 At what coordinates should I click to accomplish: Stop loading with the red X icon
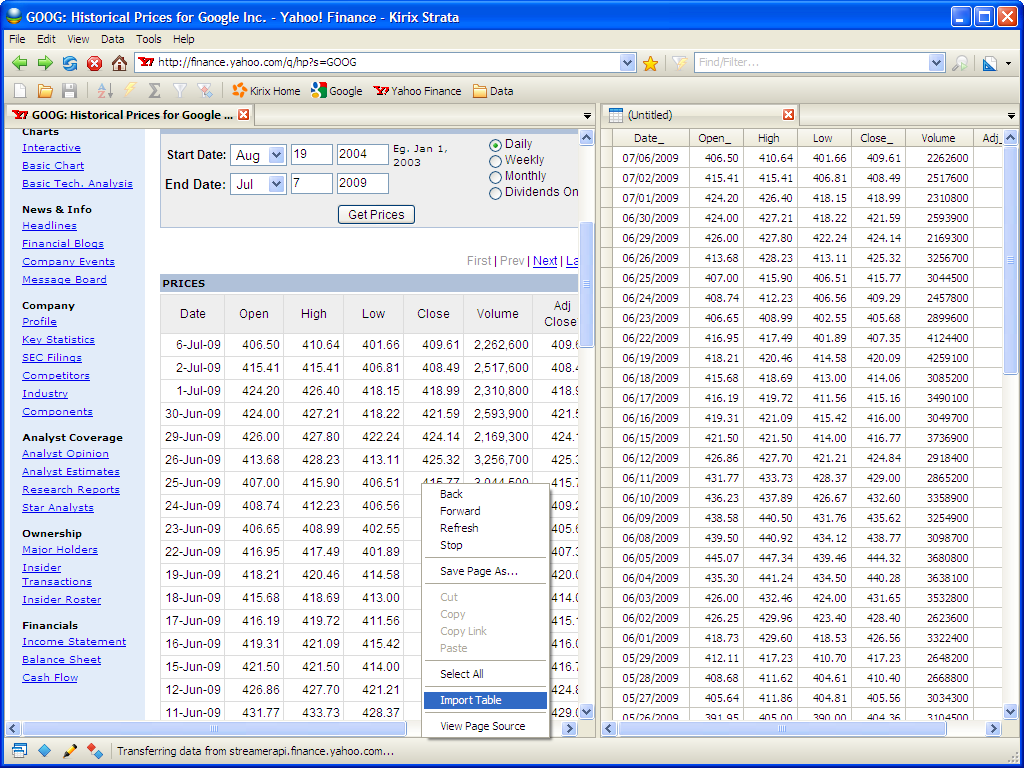tap(95, 63)
